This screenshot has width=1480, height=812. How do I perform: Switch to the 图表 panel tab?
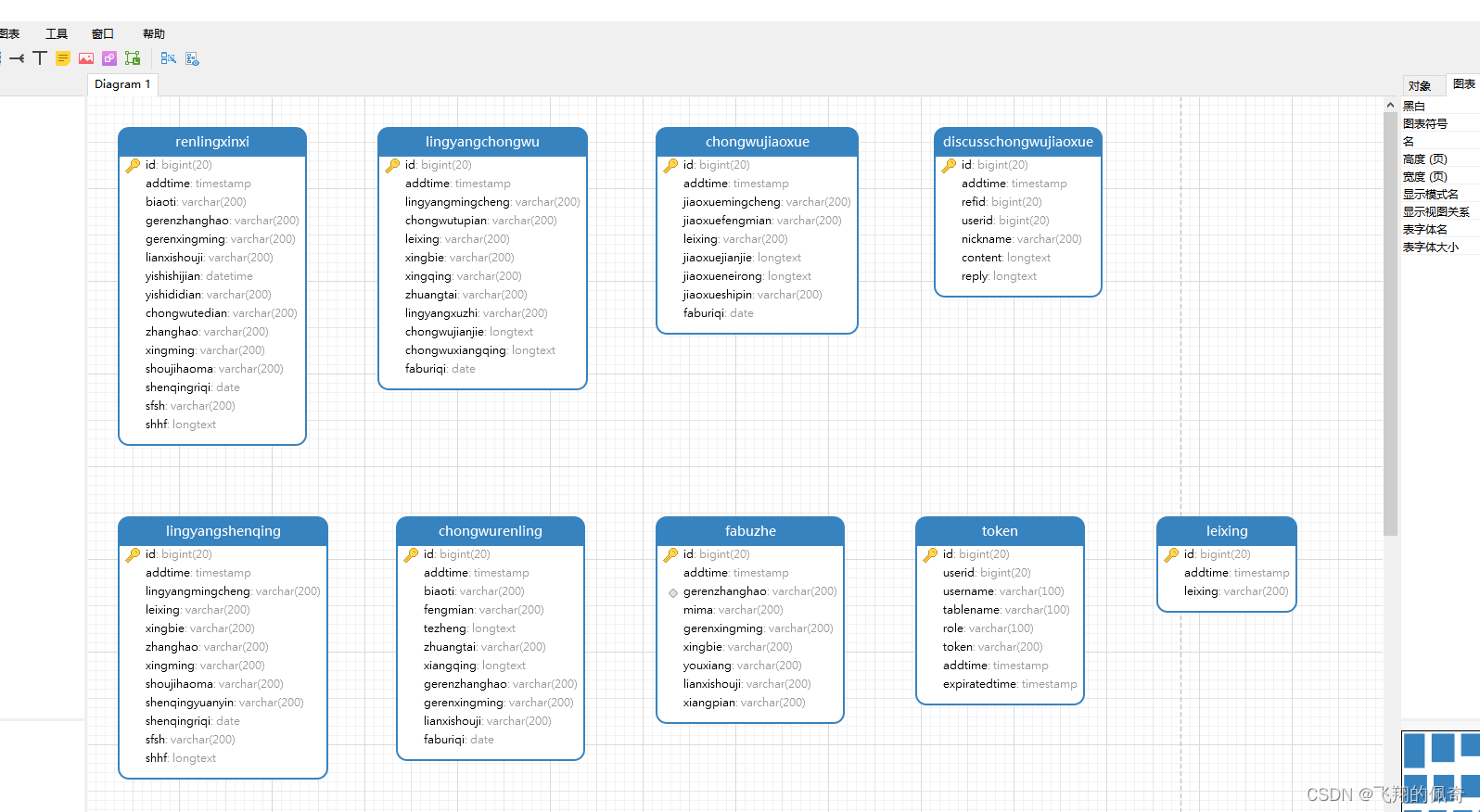coord(1463,83)
